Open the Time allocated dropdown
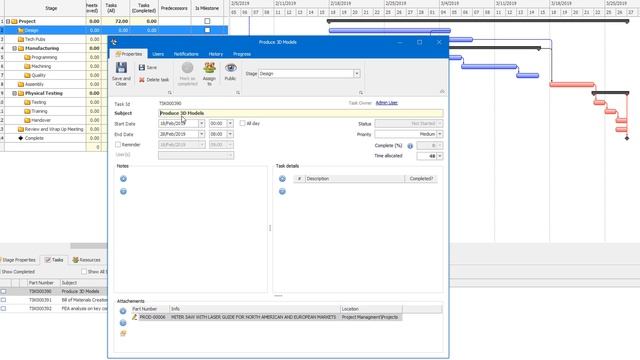The image size is (640, 360). (440, 156)
